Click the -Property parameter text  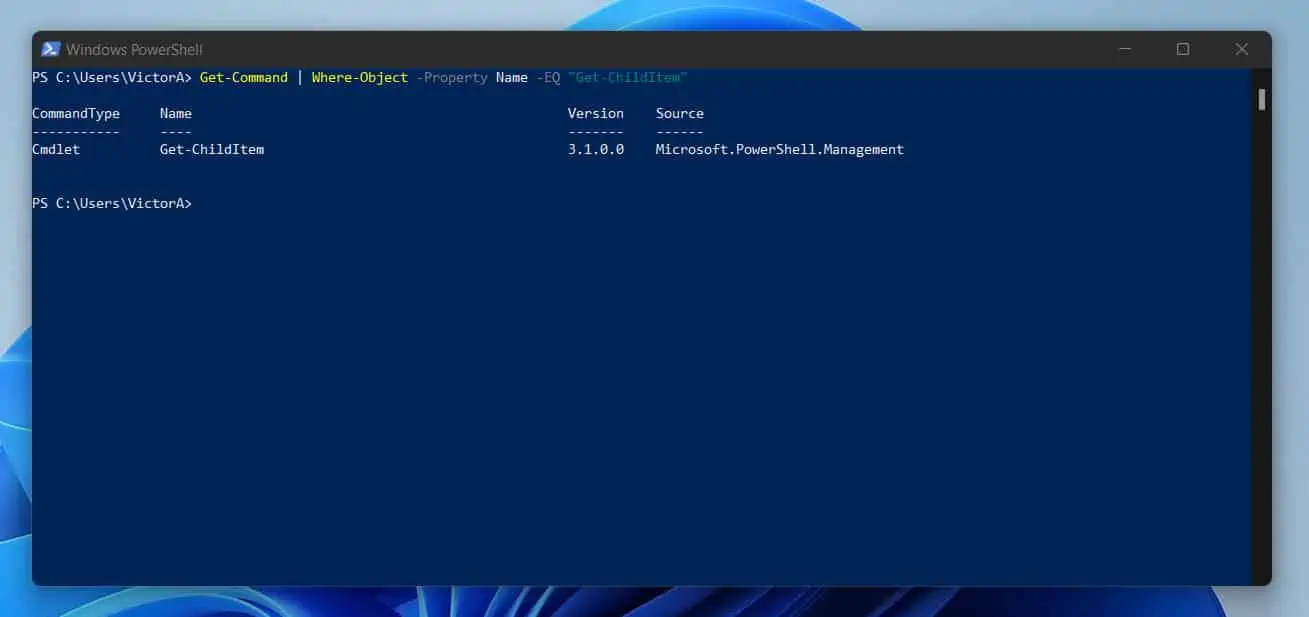coord(451,77)
